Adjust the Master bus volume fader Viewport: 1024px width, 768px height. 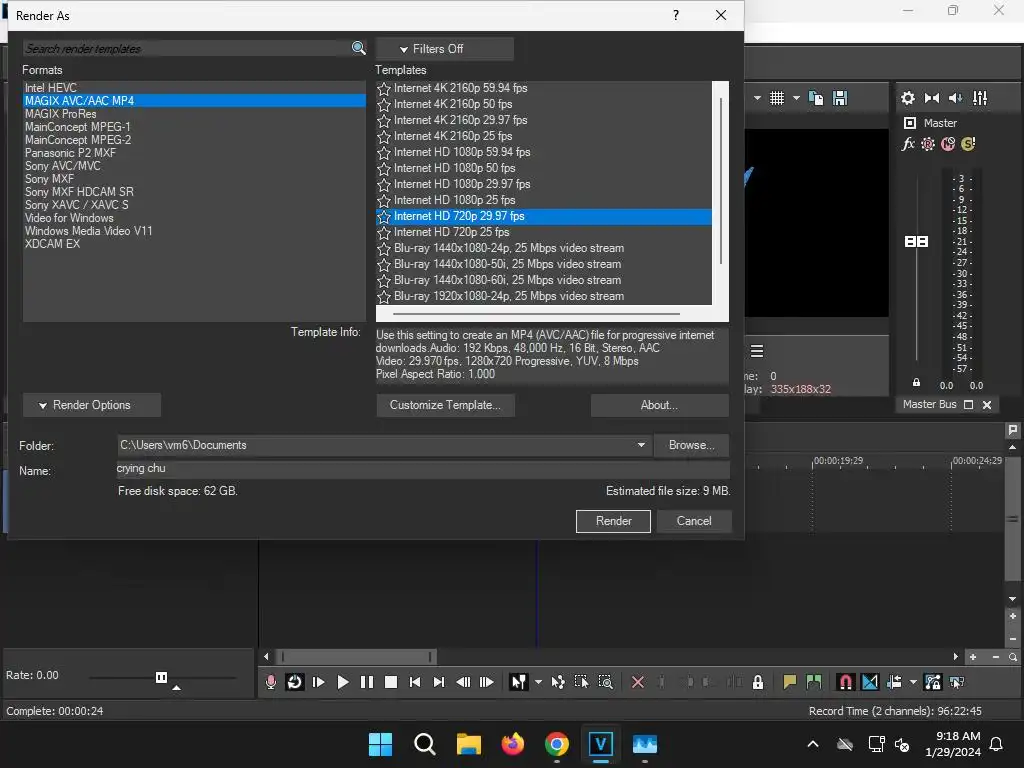point(916,242)
